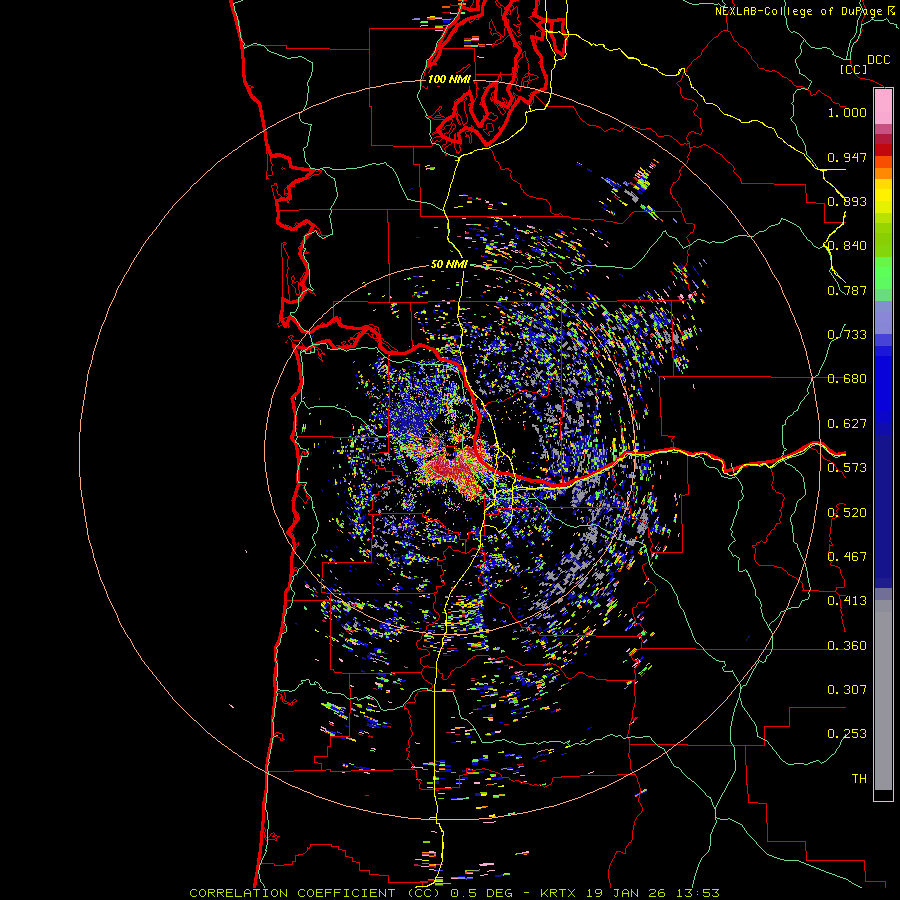This screenshot has width=900, height=900.
Task: Click the 0.680 scale value
Action: tap(847, 379)
